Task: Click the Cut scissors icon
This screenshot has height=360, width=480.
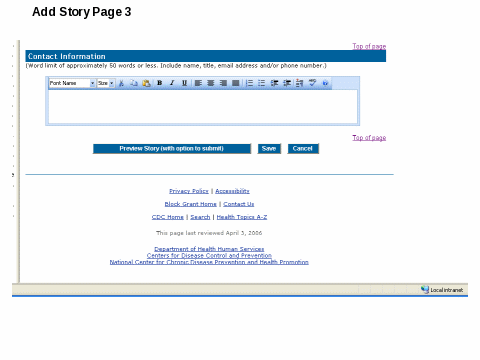Action: [x=122, y=83]
